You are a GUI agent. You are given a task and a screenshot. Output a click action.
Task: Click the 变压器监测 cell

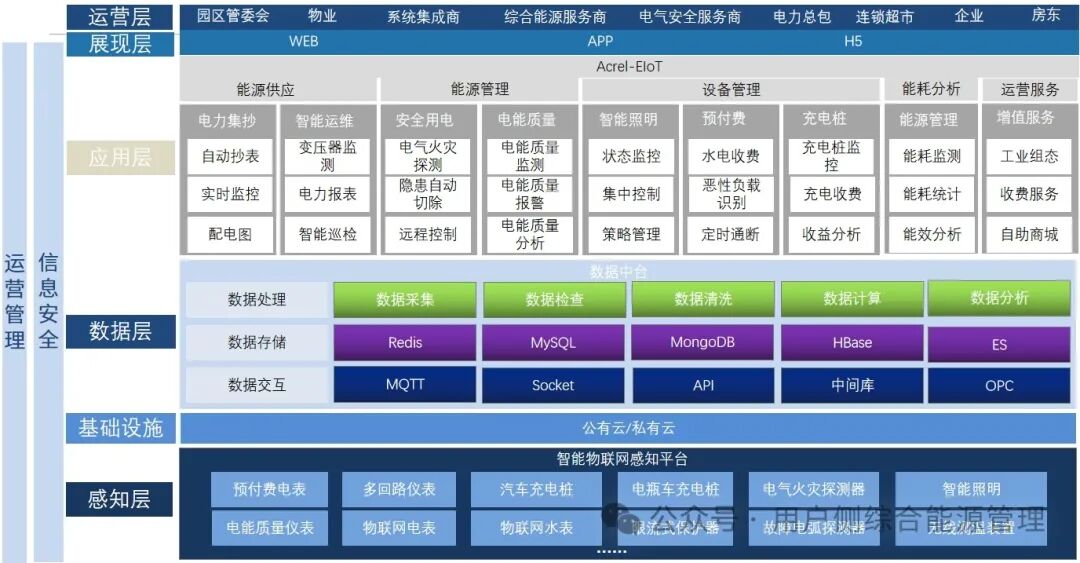point(328,156)
